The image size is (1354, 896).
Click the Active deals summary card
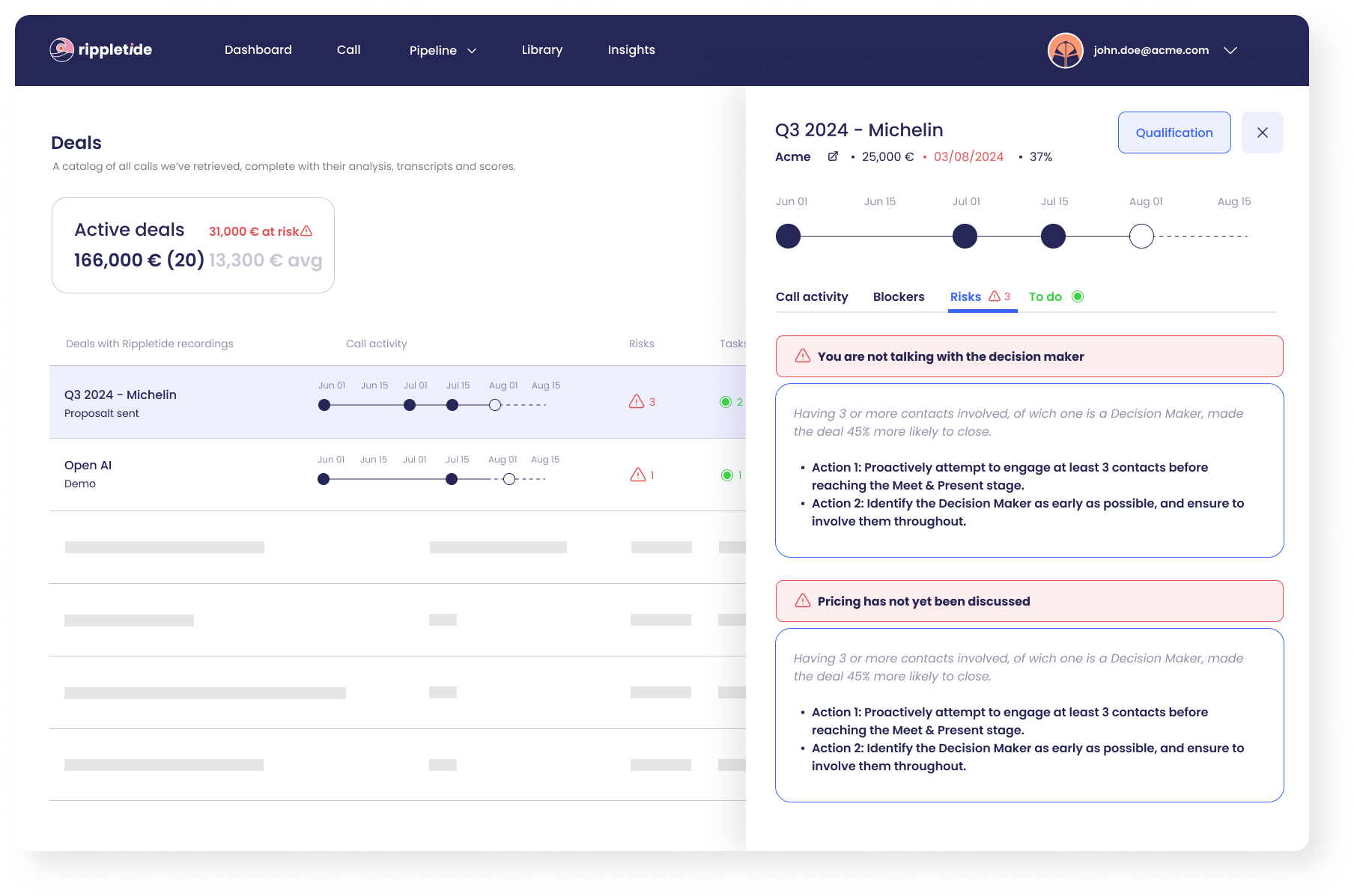(x=193, y=245)
